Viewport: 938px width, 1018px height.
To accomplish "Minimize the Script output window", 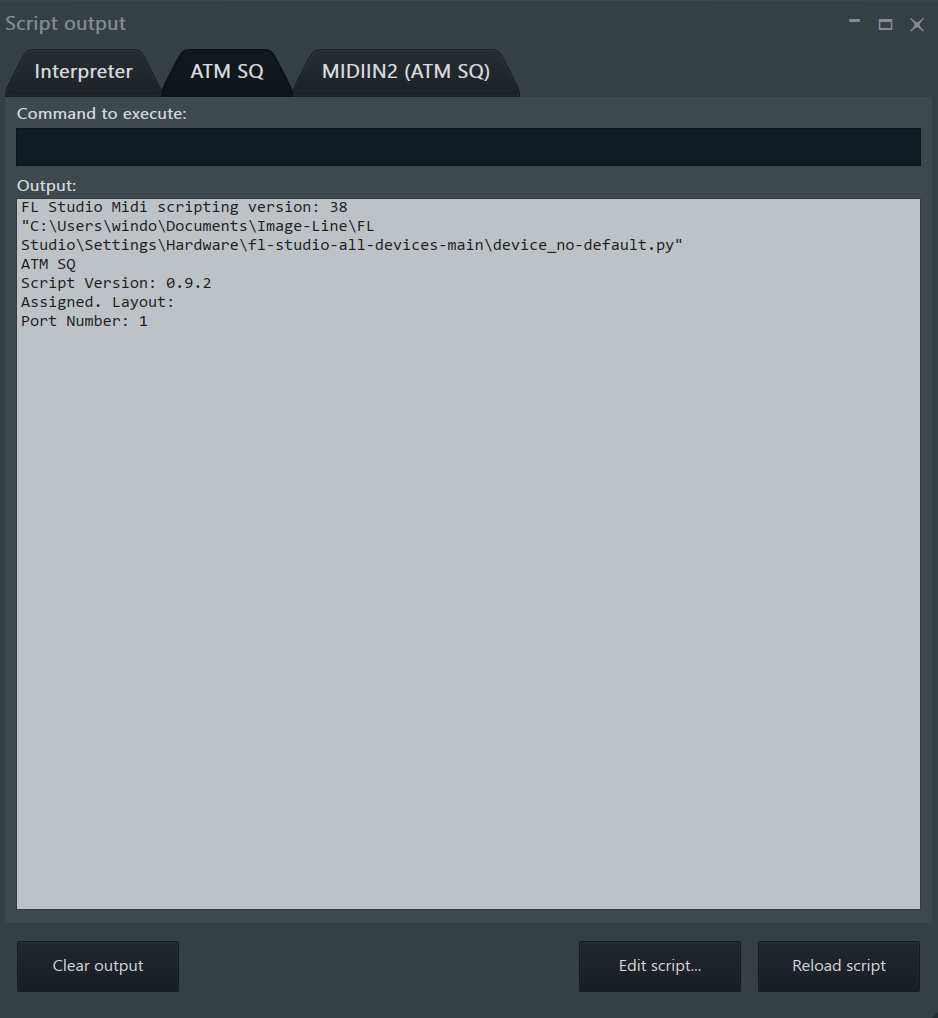I will point(854,23).
